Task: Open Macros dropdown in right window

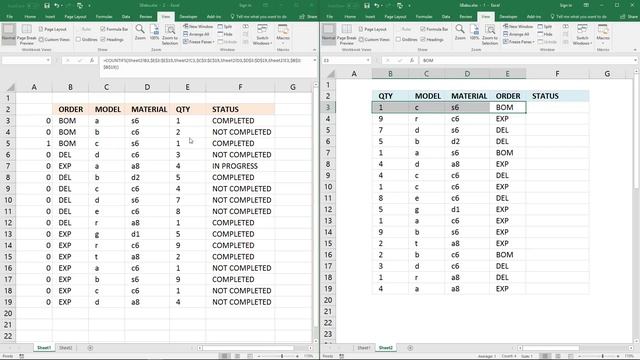Action: 603,34
